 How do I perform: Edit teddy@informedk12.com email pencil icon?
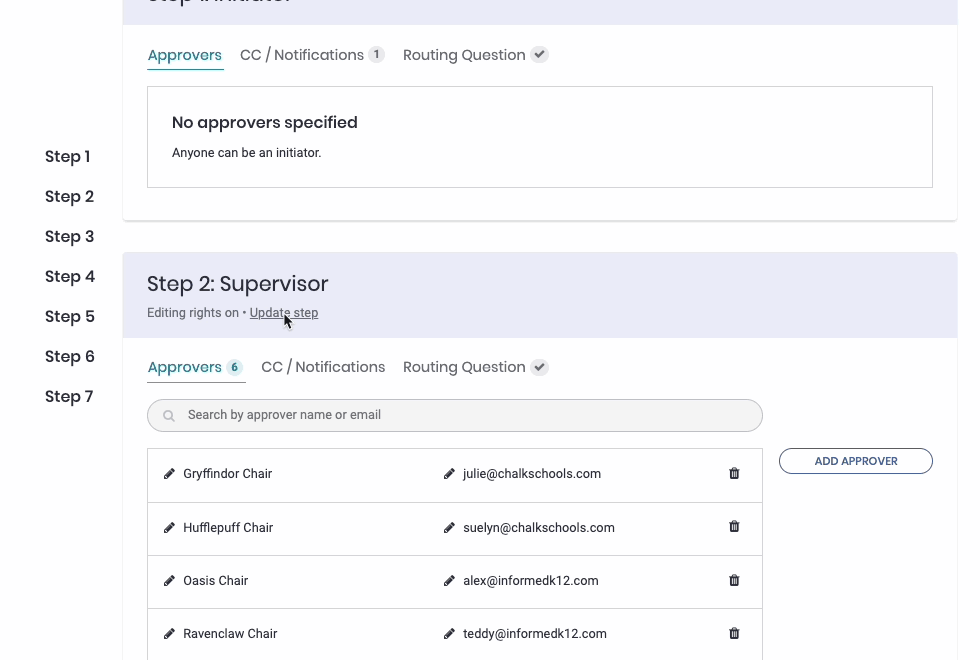[x=449, y=634]
